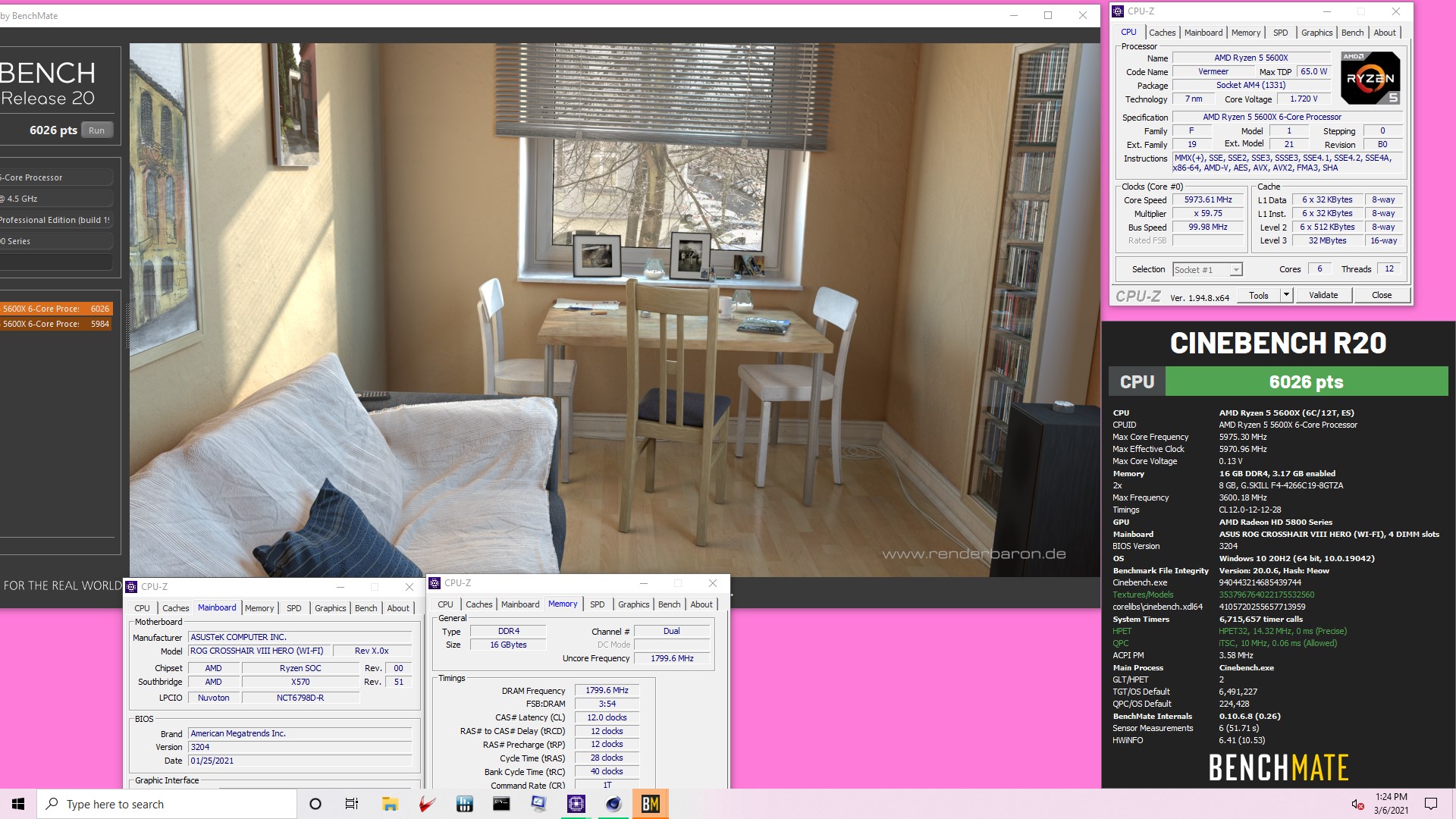The image size is (1456, 819).
Task: Minimize the CPU-Z Memory window
Action: point(643,583)
